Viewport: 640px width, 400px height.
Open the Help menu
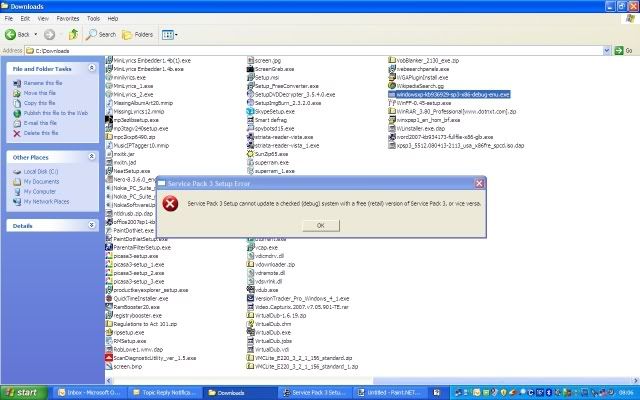pyautogui.click(x=113, y=19)
